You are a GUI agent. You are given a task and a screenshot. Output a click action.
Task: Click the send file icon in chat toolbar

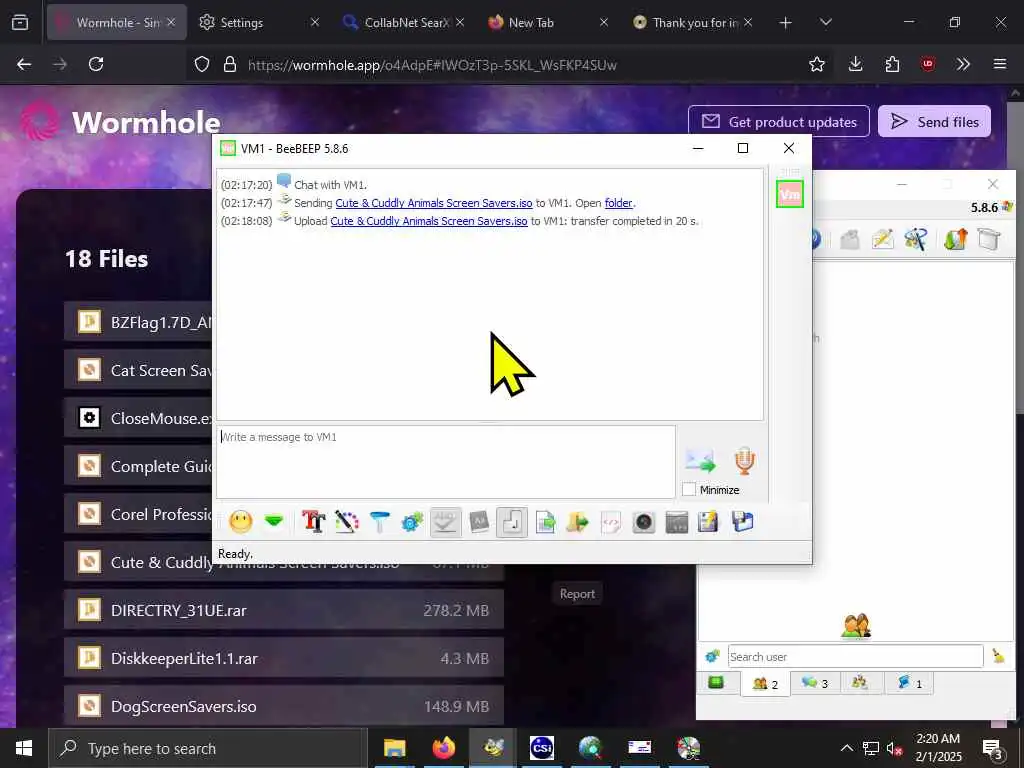click(x=545, y=522)
